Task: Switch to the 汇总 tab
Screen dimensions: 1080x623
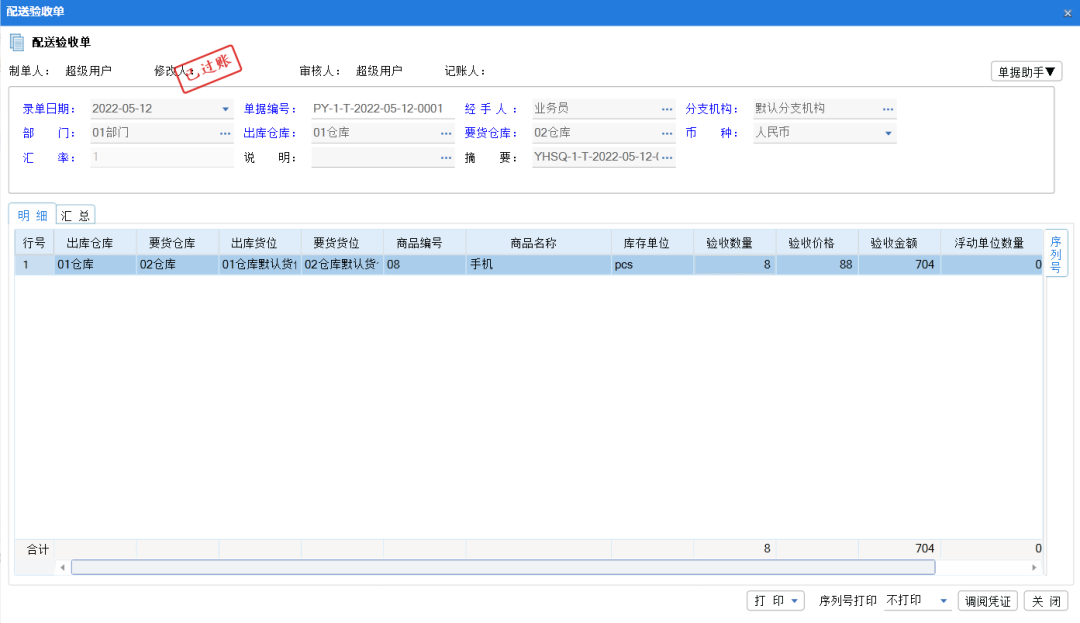Action: click(75, 214)
